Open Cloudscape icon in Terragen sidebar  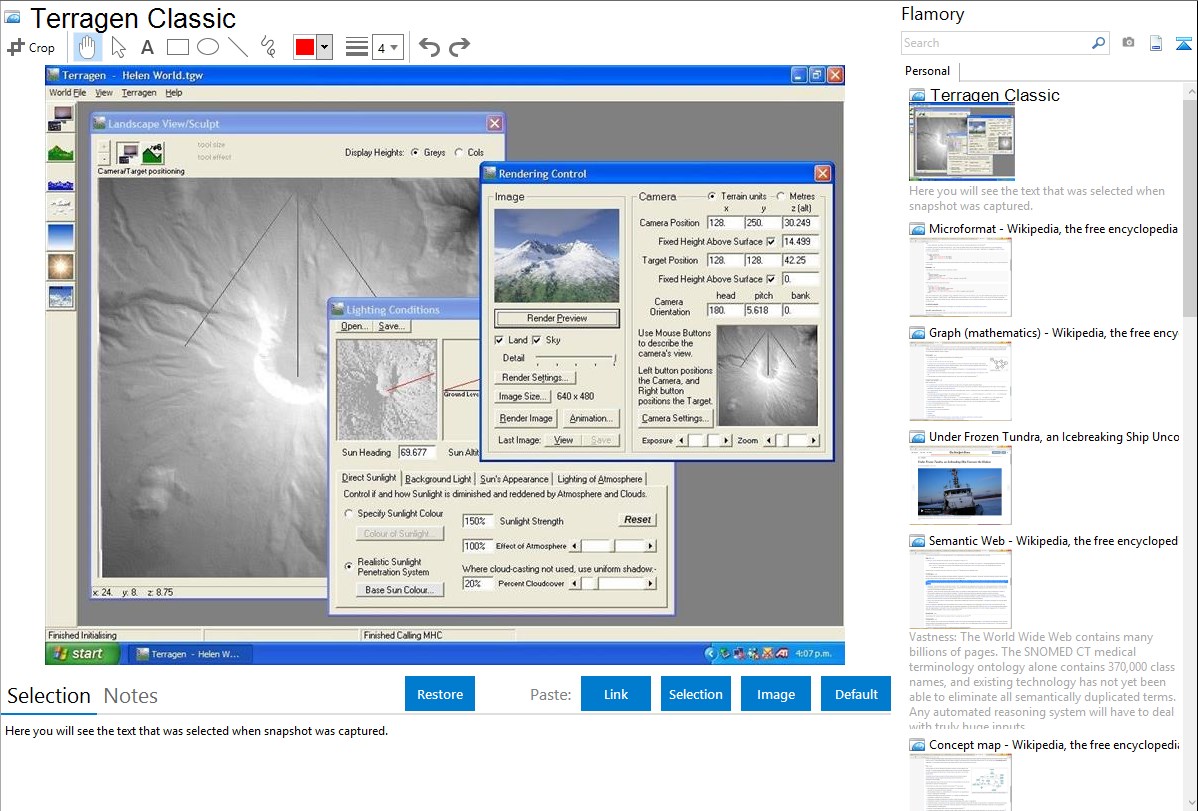(x=61, y=205)
